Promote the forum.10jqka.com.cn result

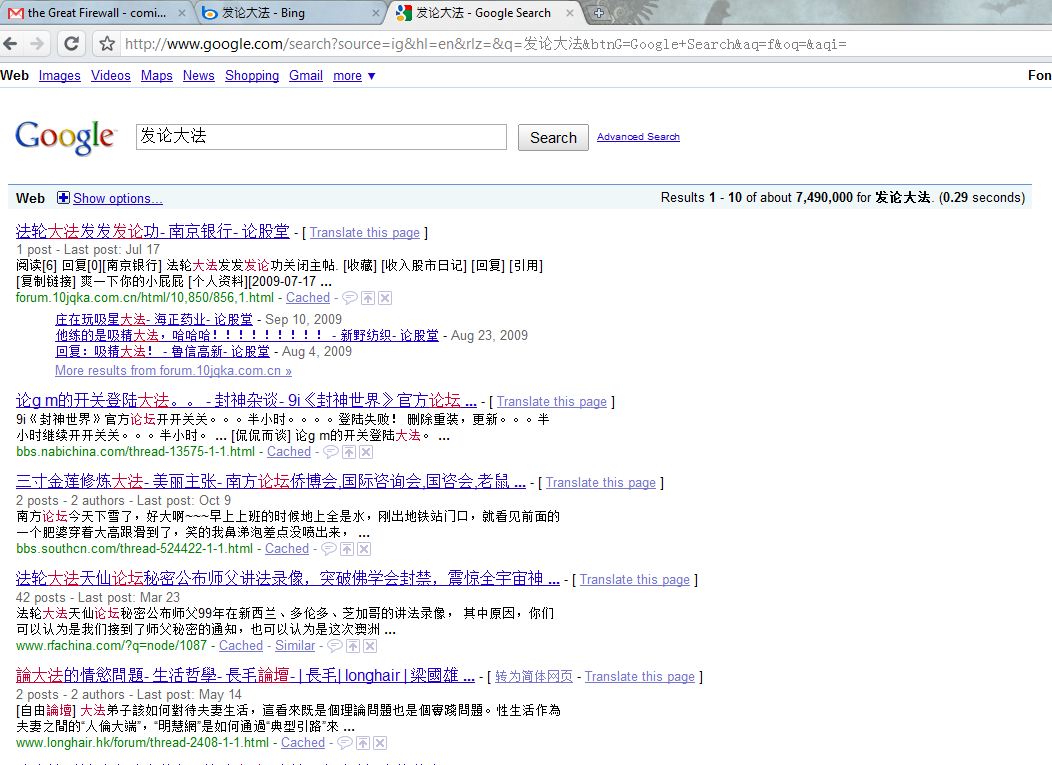coord(368,298)
